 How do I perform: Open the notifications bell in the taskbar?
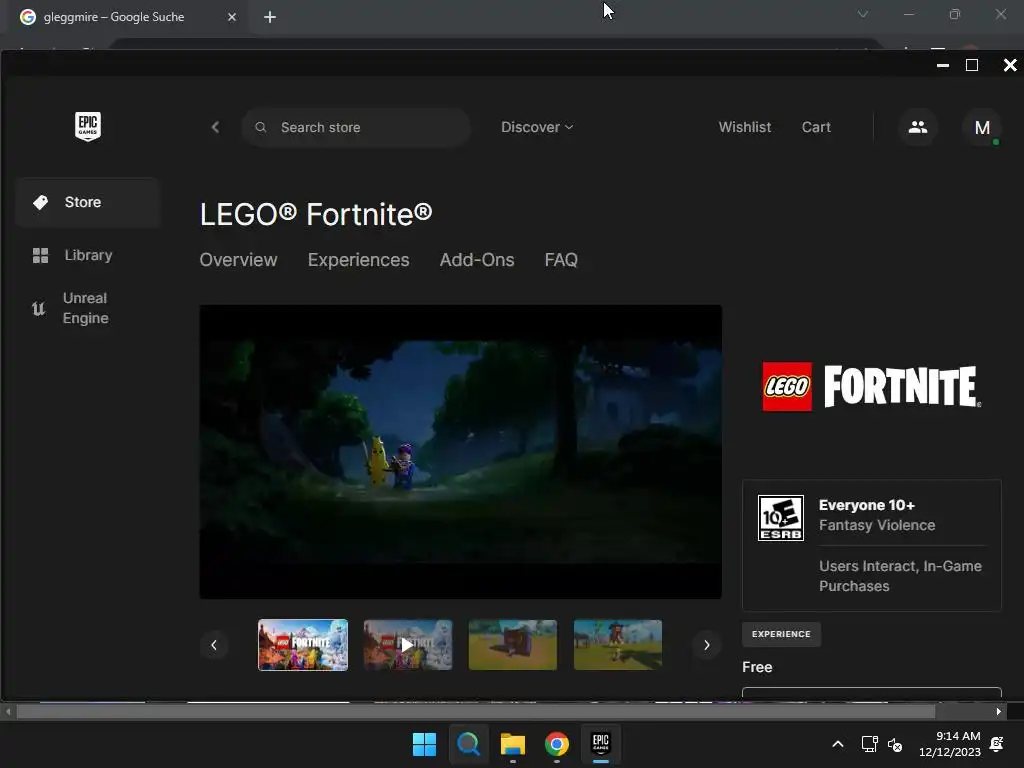[997, 744]
